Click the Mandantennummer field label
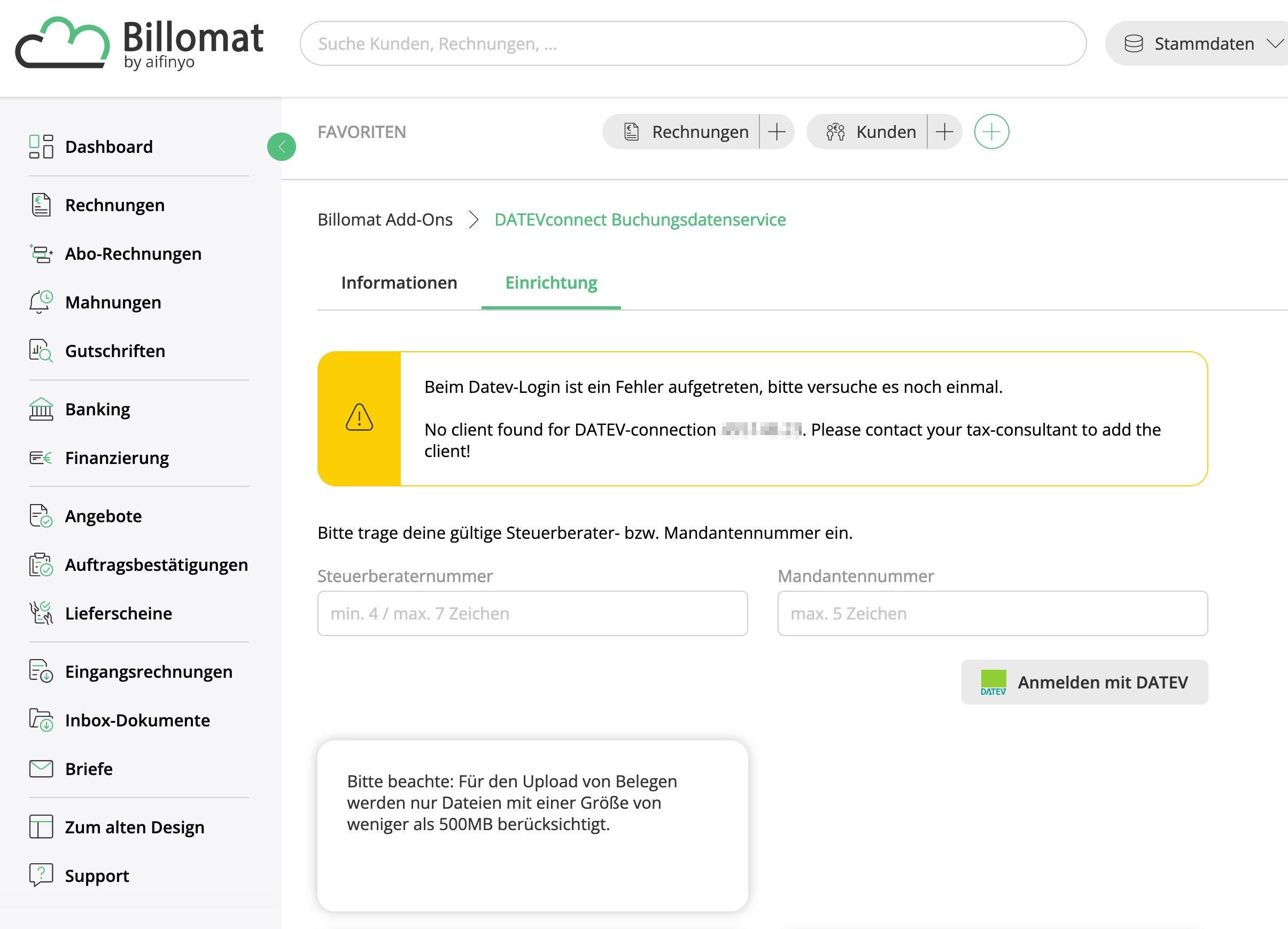Image resolution: width=1288 pixels, height=929 pixels. (x=856, y=576)
